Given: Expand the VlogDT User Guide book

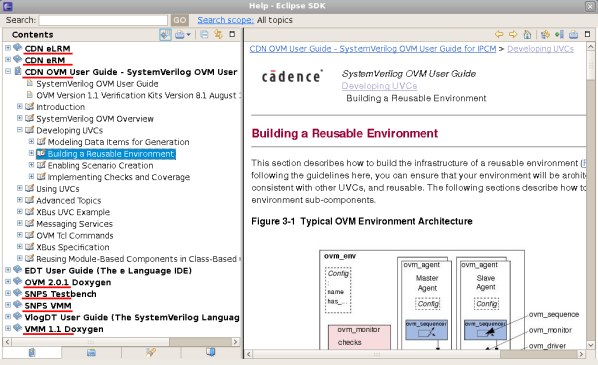Looking at the screenshot, I should (8, 317).
